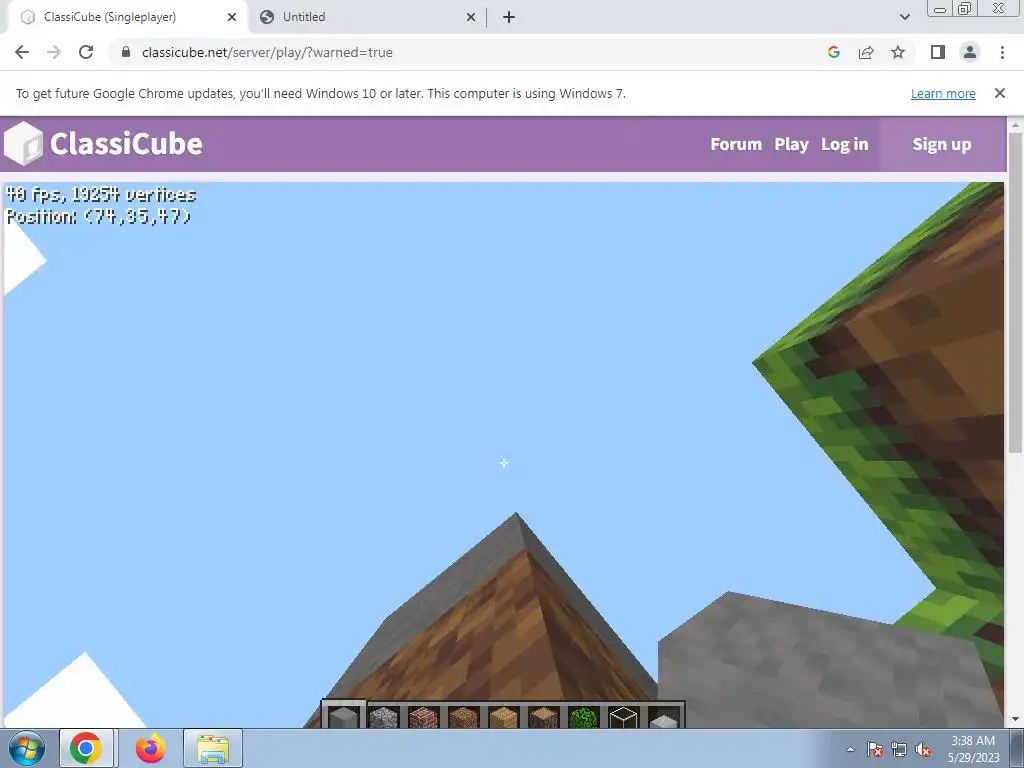
Task: Click the page vertical scrollbar thumb
Action: pyautogui.click(x=1016, y=292)
